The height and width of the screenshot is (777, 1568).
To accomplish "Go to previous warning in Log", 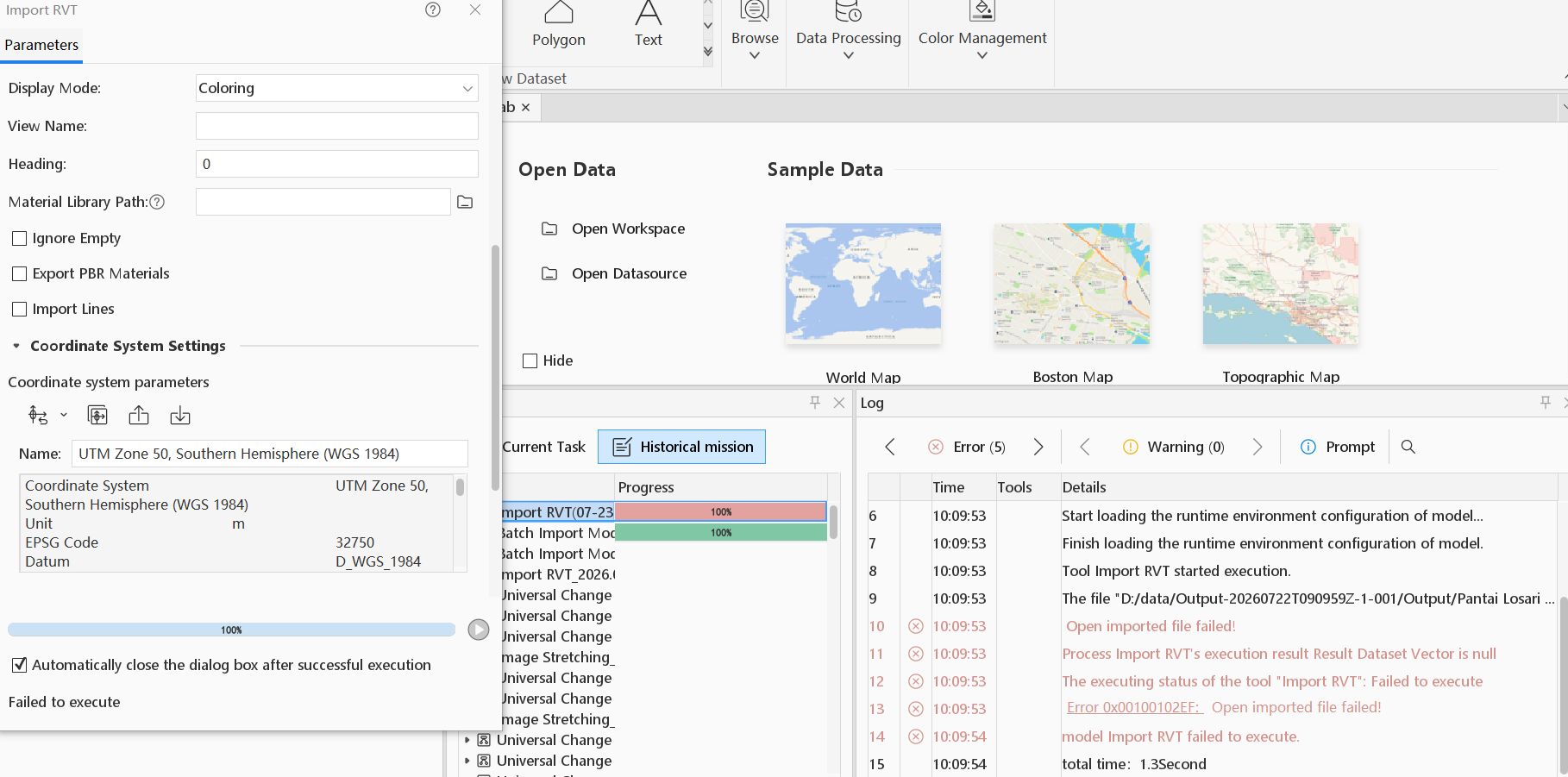I will click(1085, 447).
